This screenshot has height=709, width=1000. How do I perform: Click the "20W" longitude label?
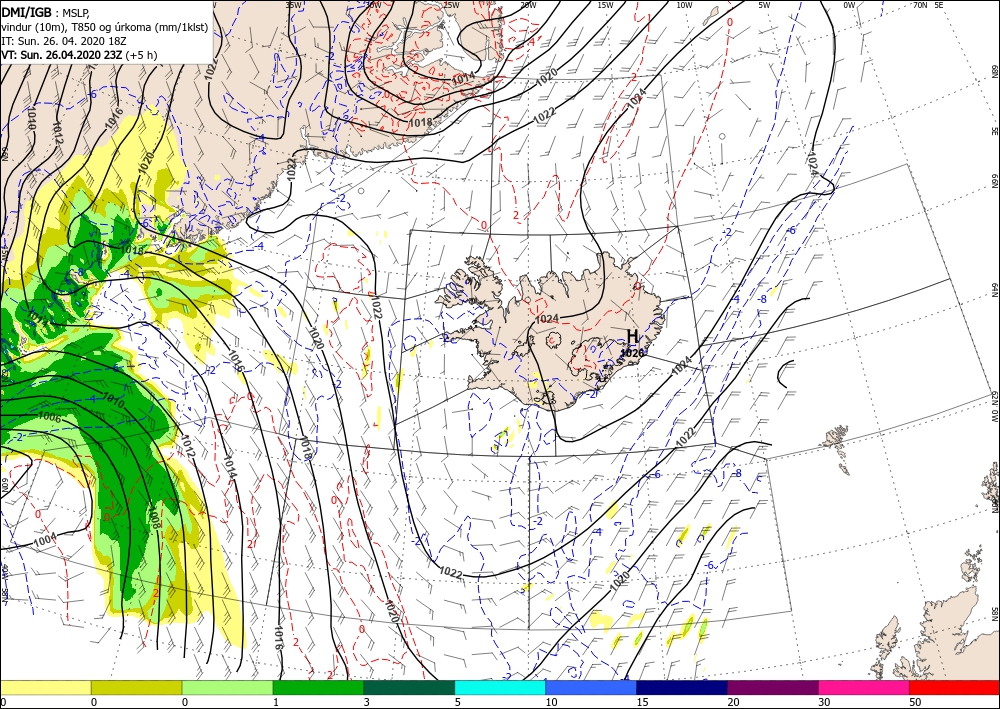(528, 5)
